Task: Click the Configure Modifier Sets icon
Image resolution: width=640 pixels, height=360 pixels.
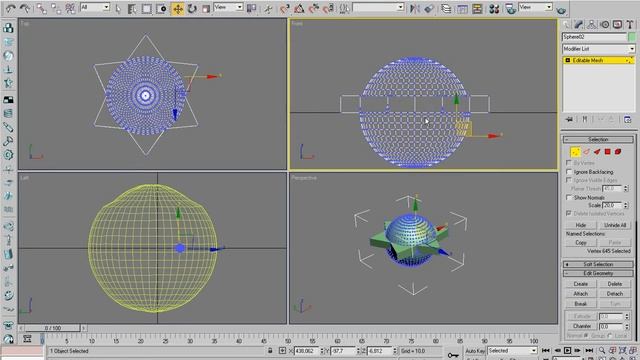Action: 628,120
